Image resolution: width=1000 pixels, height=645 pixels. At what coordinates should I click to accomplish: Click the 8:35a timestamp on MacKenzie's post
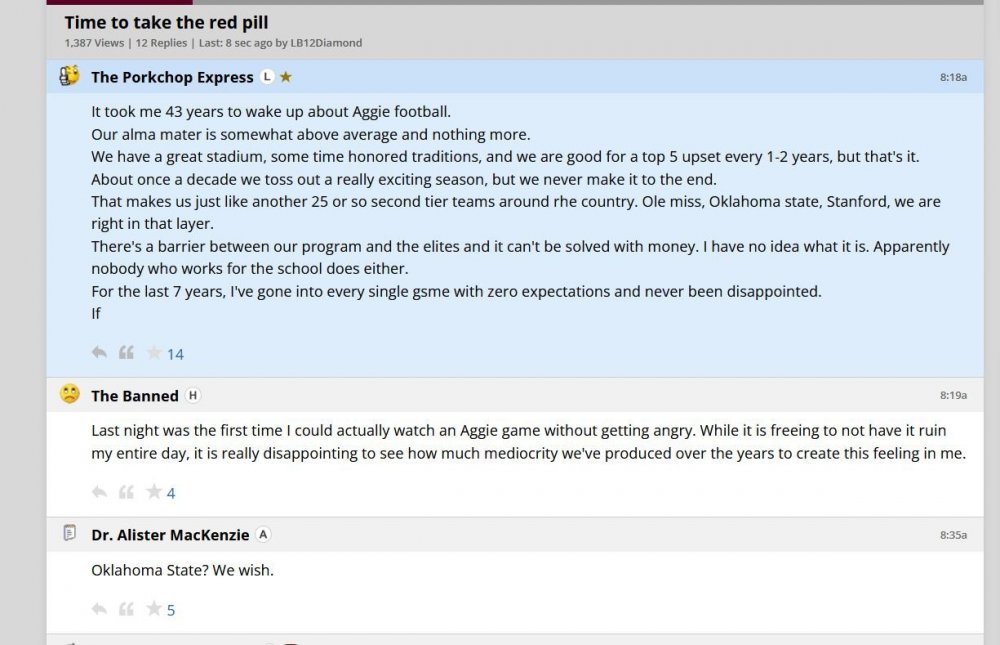[953, 535]
